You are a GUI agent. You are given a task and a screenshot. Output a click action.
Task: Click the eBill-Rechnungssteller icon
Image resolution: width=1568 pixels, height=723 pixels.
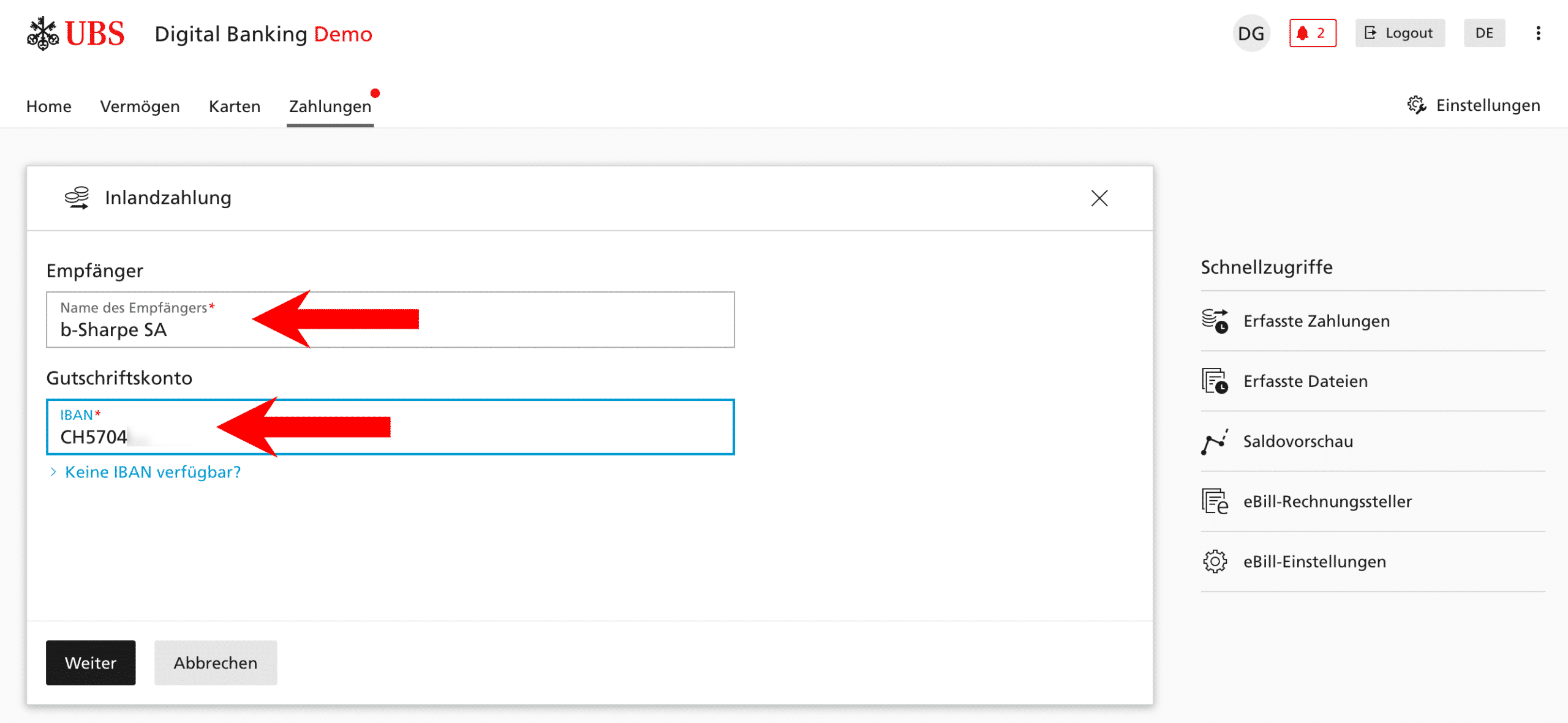click(x=1215, y=501)
